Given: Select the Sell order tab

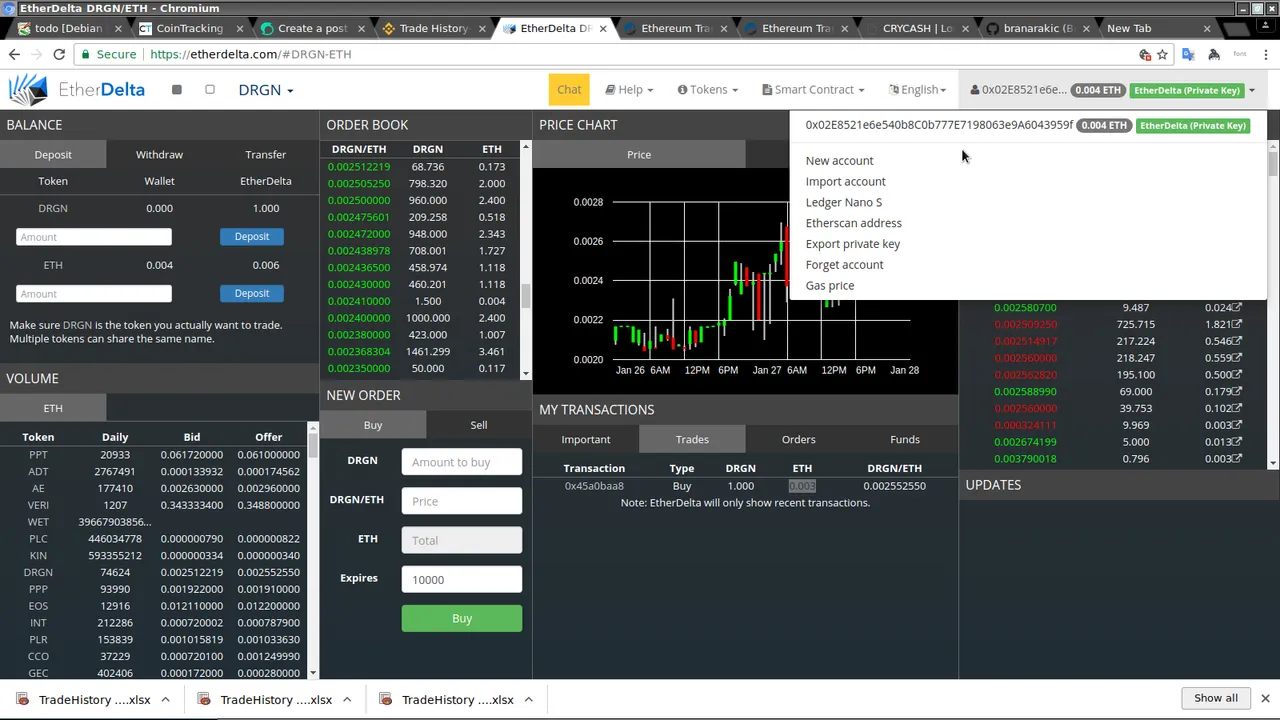Looking at the screenshot, I should click(479, 425).
